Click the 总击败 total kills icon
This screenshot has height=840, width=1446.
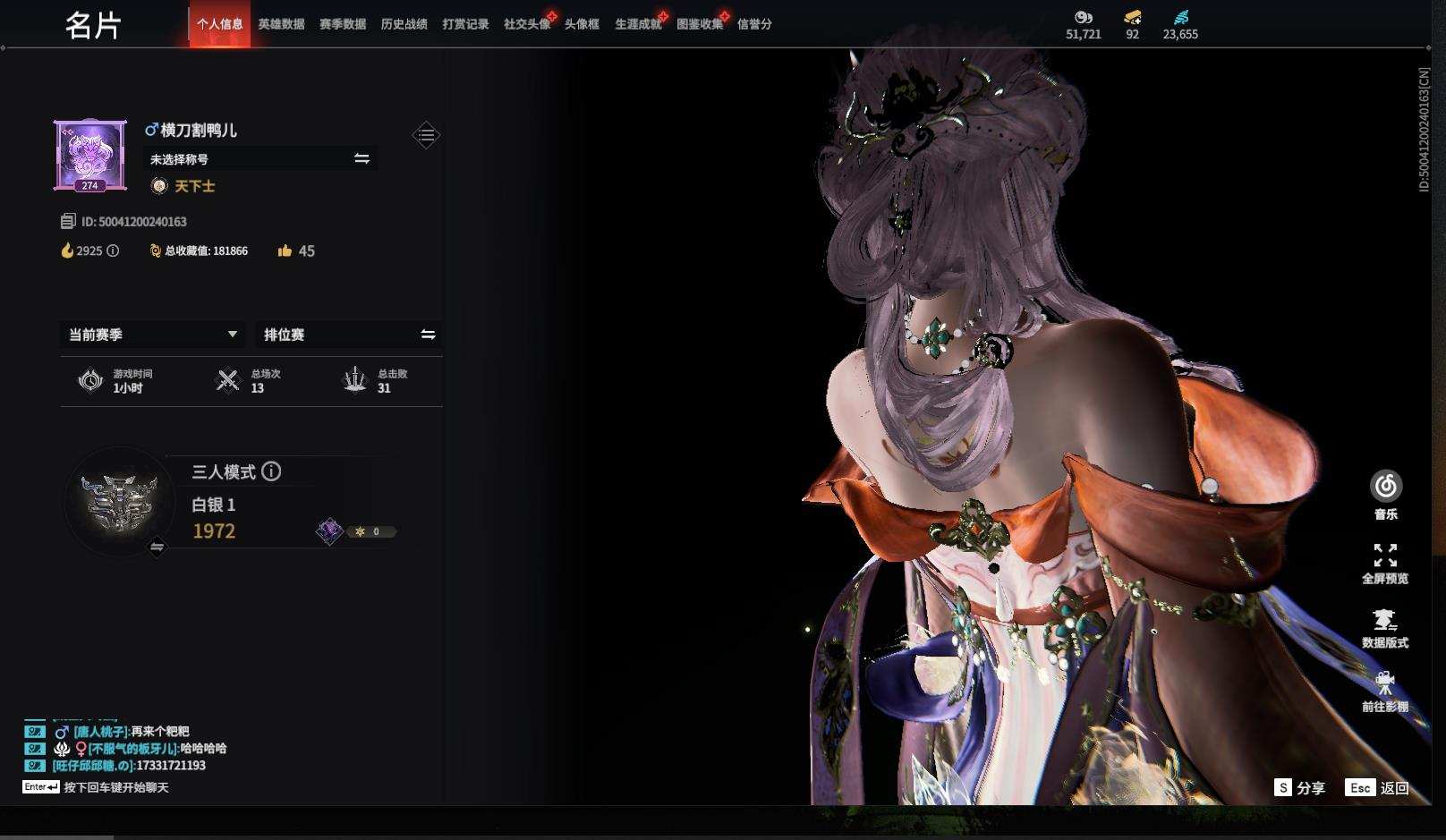point(355,380)
